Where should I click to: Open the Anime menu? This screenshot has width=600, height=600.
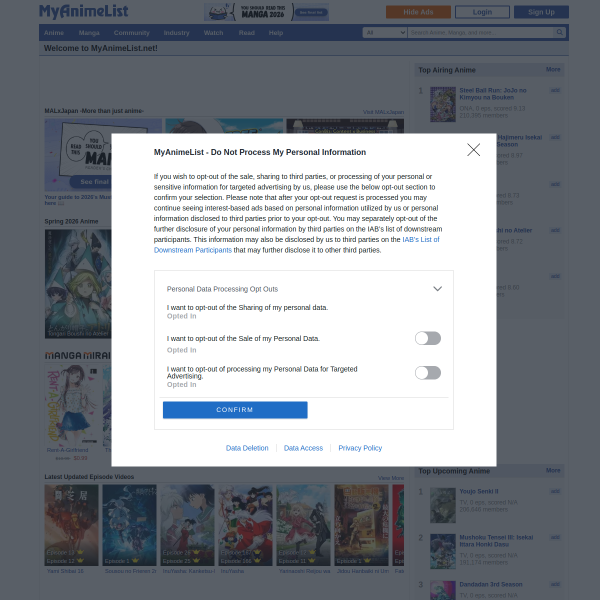tap(54, 33)
